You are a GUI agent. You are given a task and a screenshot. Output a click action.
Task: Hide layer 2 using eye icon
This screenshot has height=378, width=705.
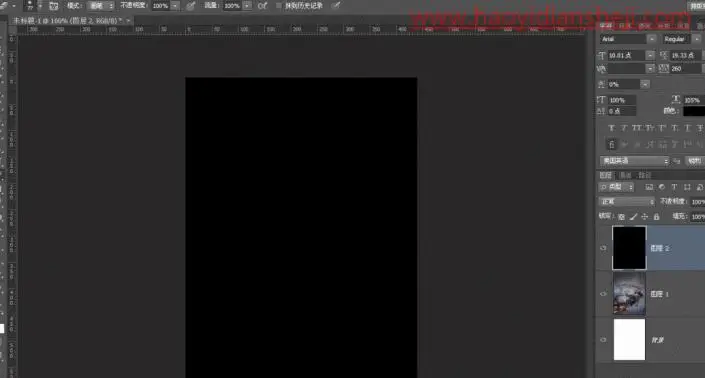tap(603, 248)
